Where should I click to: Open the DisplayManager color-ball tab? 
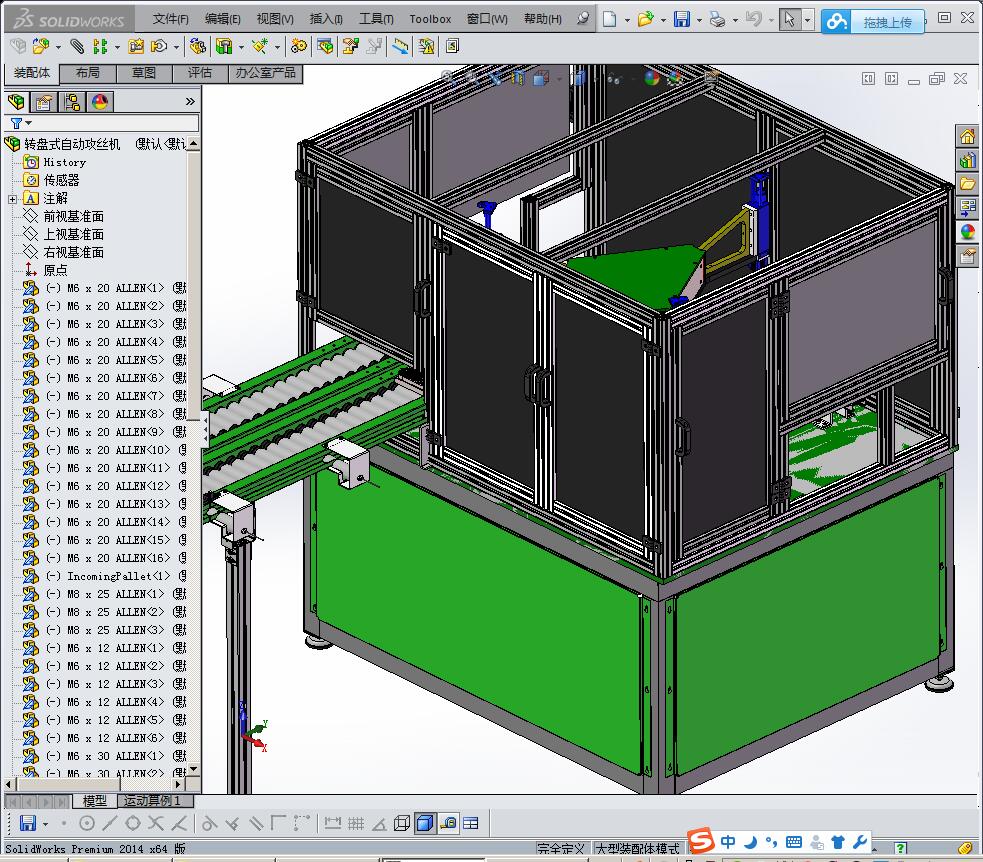tap(100, 102)
